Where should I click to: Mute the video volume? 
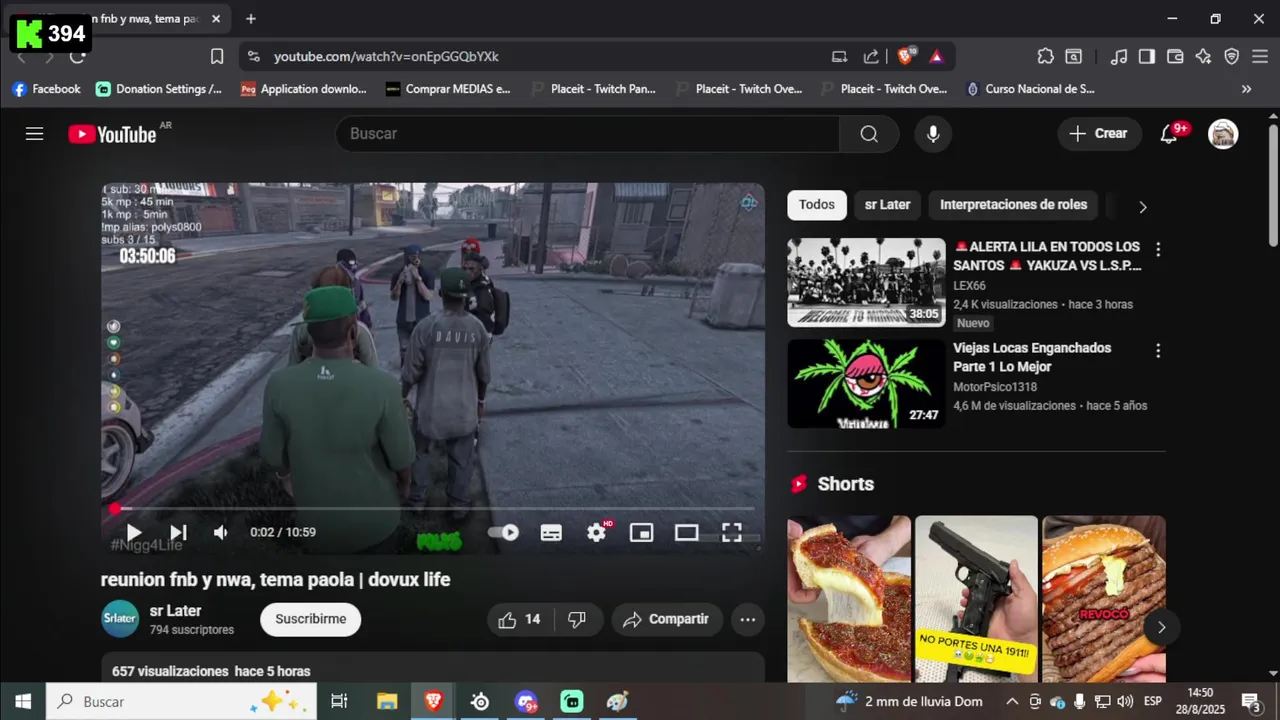pos(221,533)
